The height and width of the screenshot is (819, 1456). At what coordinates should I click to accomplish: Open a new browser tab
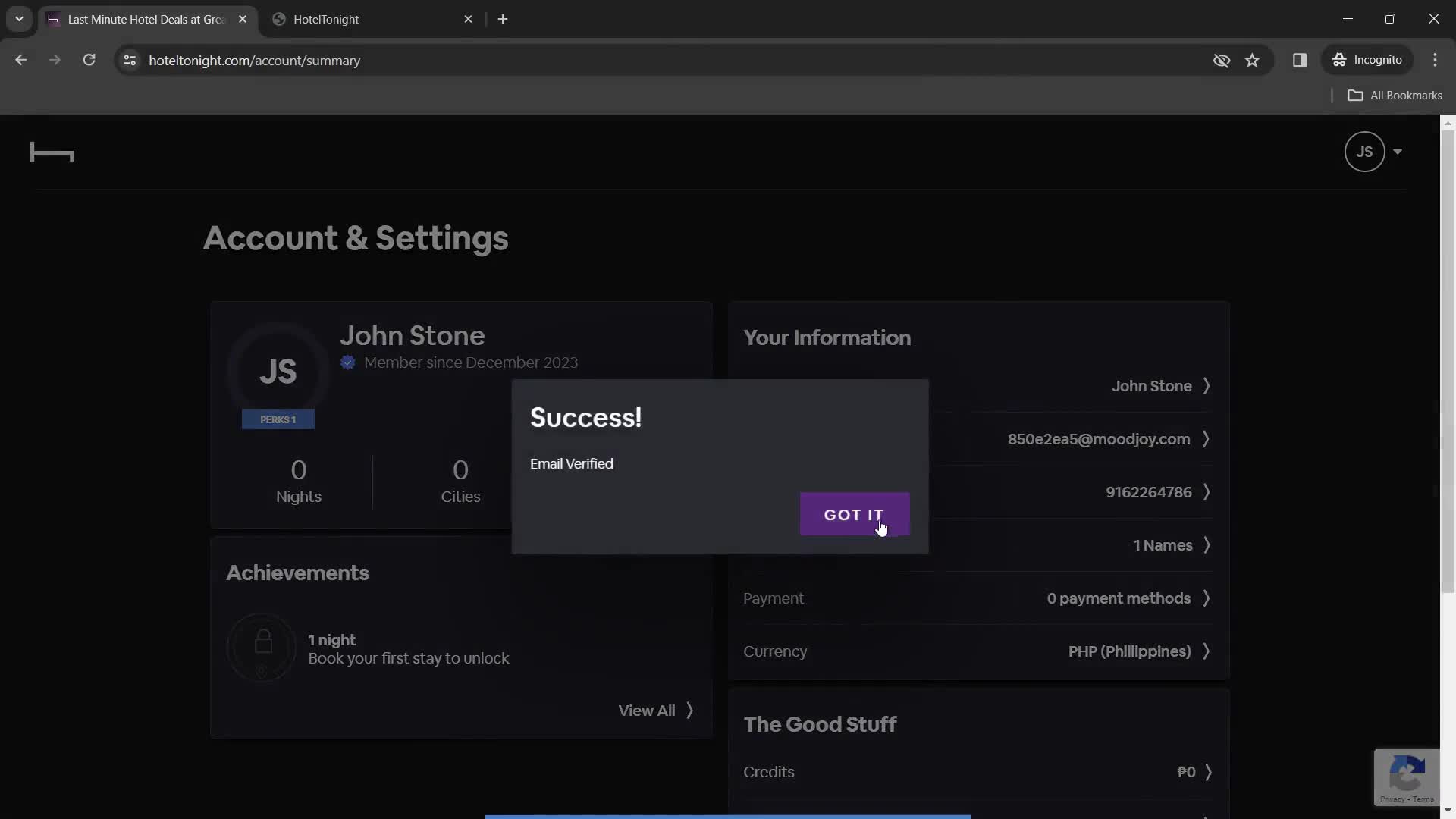coord(503,19)
